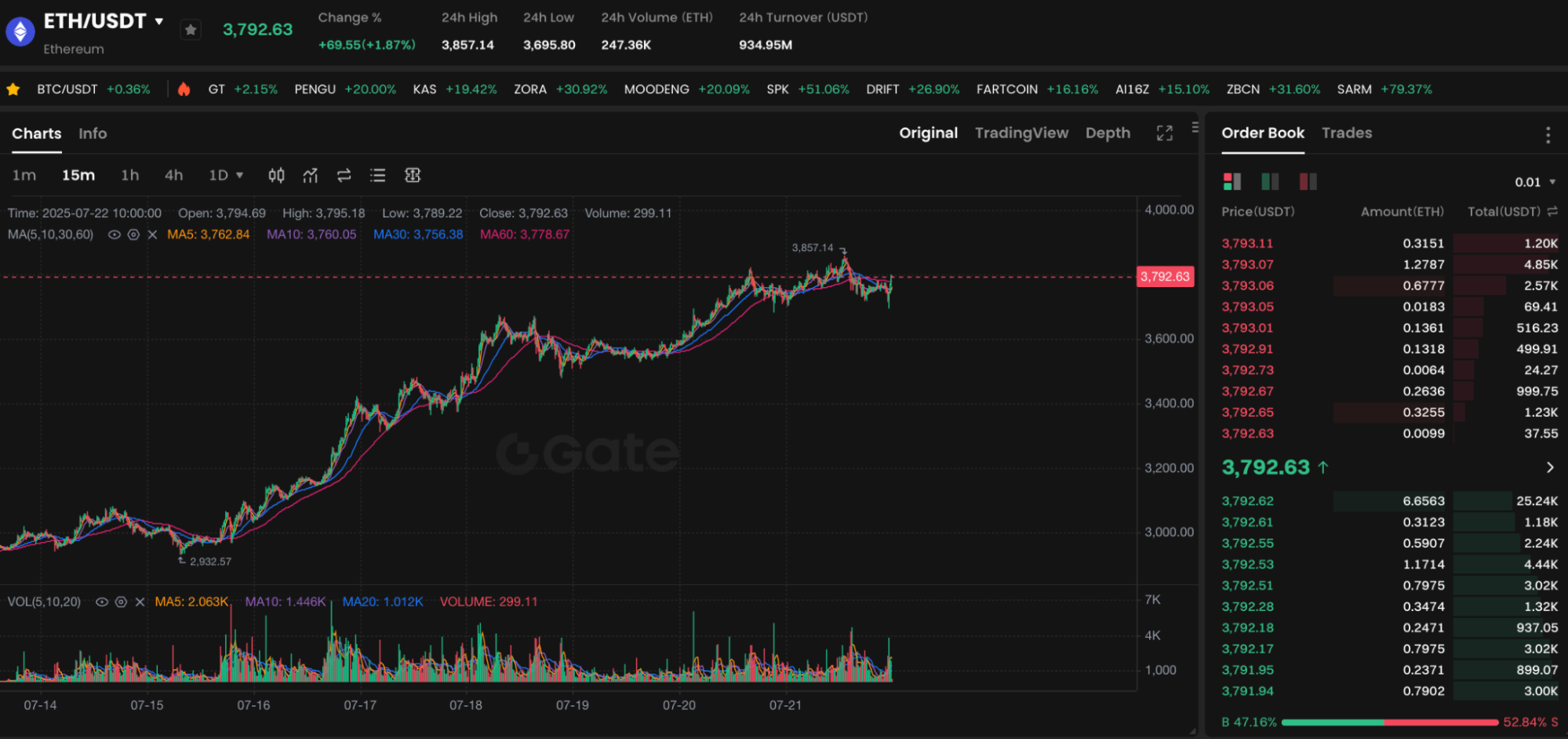Open the candlestick chart type icon

276,175
